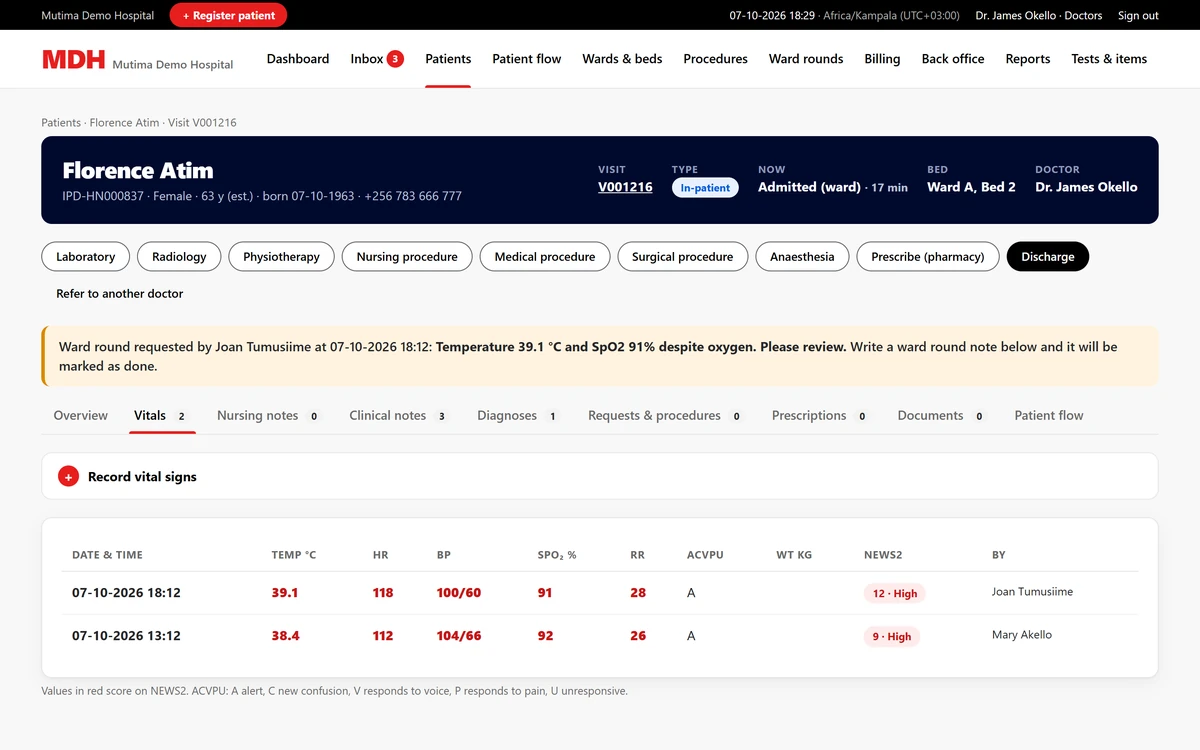Open the Billing menu item
The image size is (1200, 750).
(882, 59)
